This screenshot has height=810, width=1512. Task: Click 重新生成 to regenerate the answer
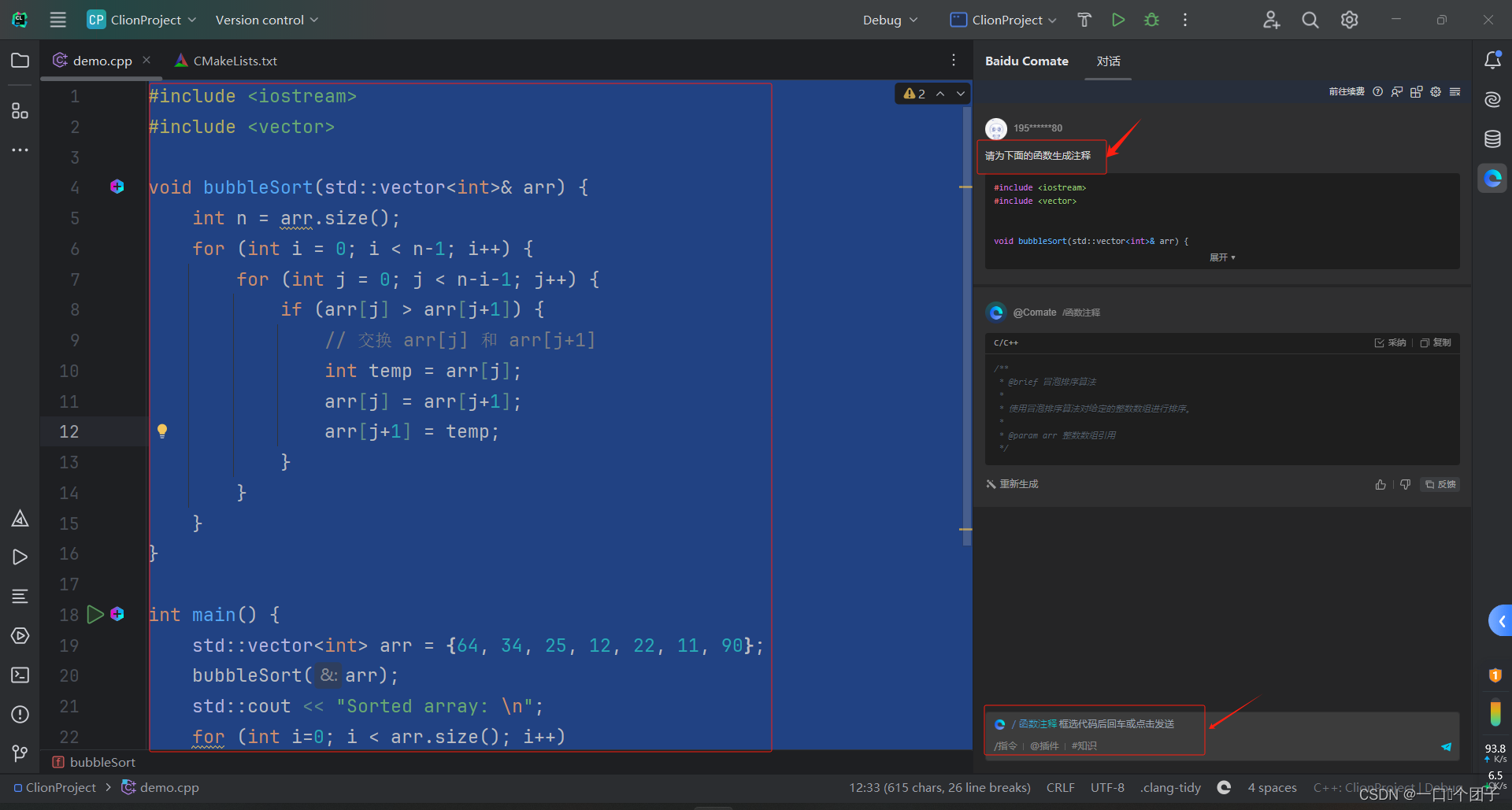pyautogui.click(x=1012, y=484)
